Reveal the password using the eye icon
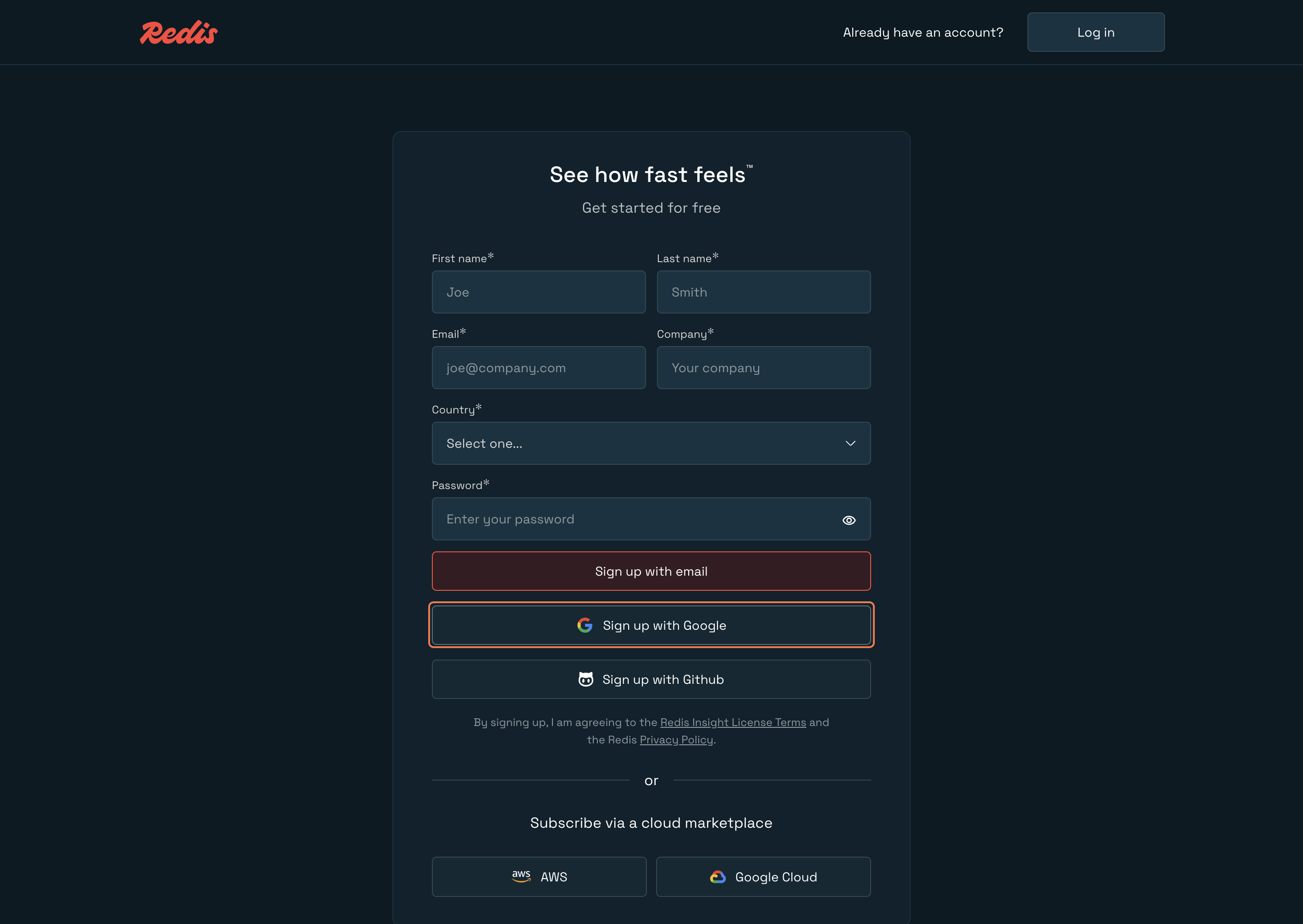The image size is (1303, 924). 849,519
